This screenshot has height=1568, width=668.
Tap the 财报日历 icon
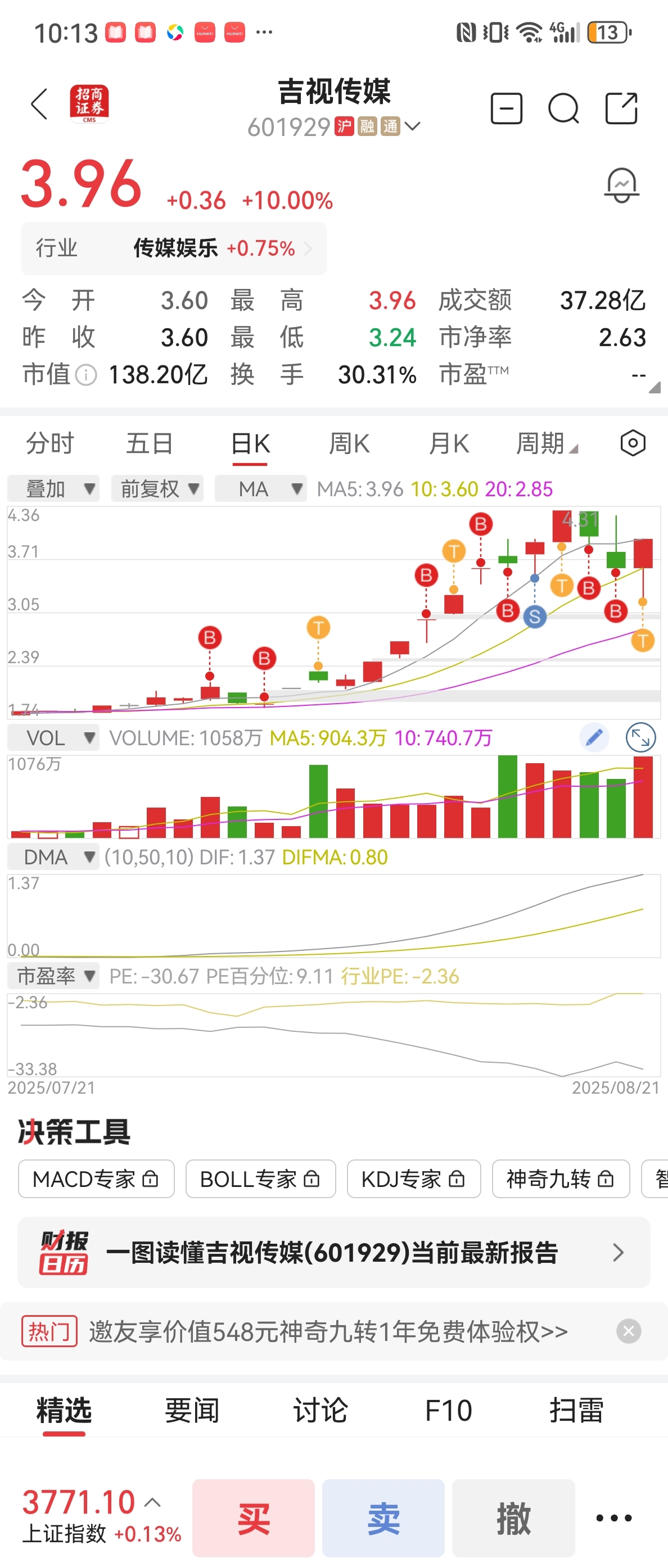tap(64, 1252)
